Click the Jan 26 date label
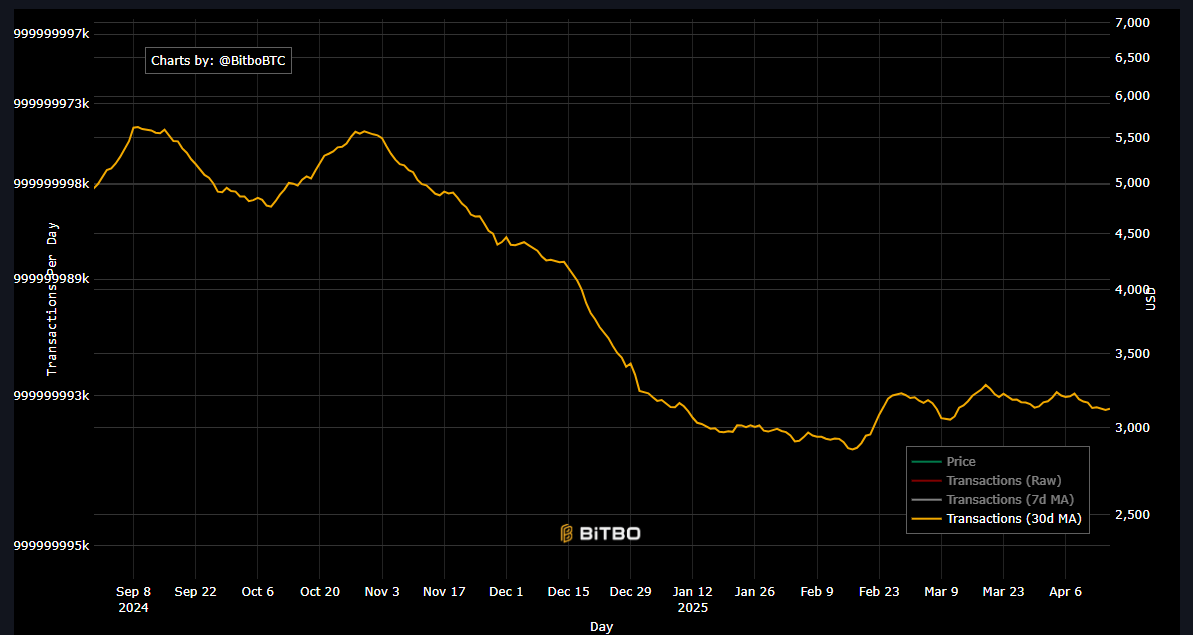Viewport: 1193px width, 635px height. 755,592
